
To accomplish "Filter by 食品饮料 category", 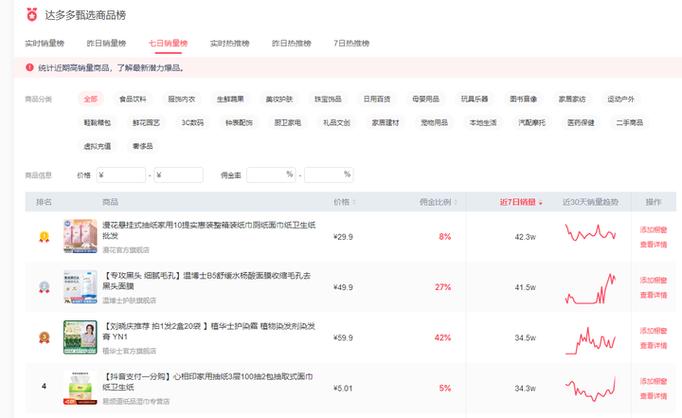I will click(133, 99).
